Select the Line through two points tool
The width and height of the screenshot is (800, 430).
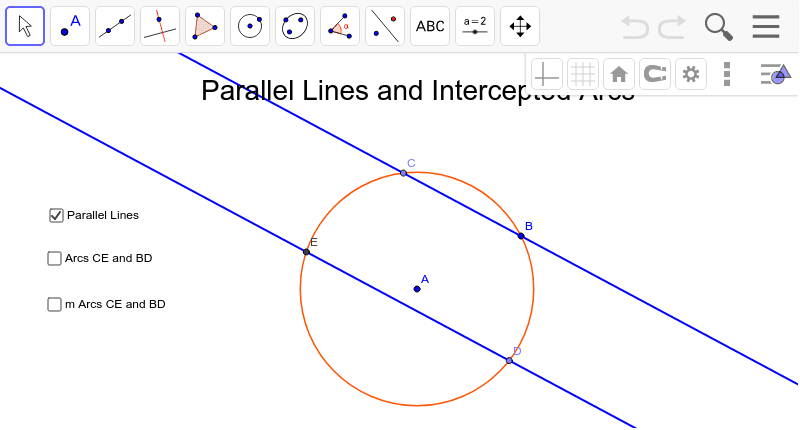(x=115, y=26)
